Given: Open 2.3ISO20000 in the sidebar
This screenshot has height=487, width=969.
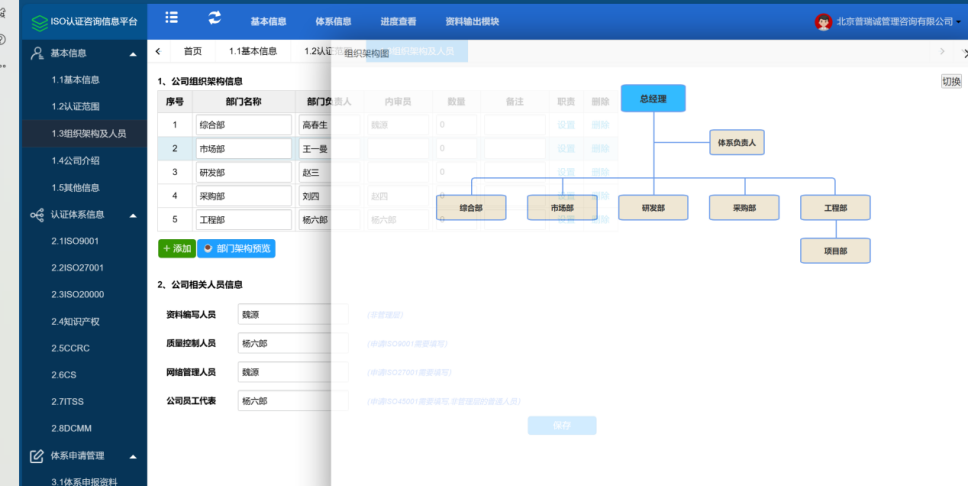Looking at the screenshot, I should (77, 294).
